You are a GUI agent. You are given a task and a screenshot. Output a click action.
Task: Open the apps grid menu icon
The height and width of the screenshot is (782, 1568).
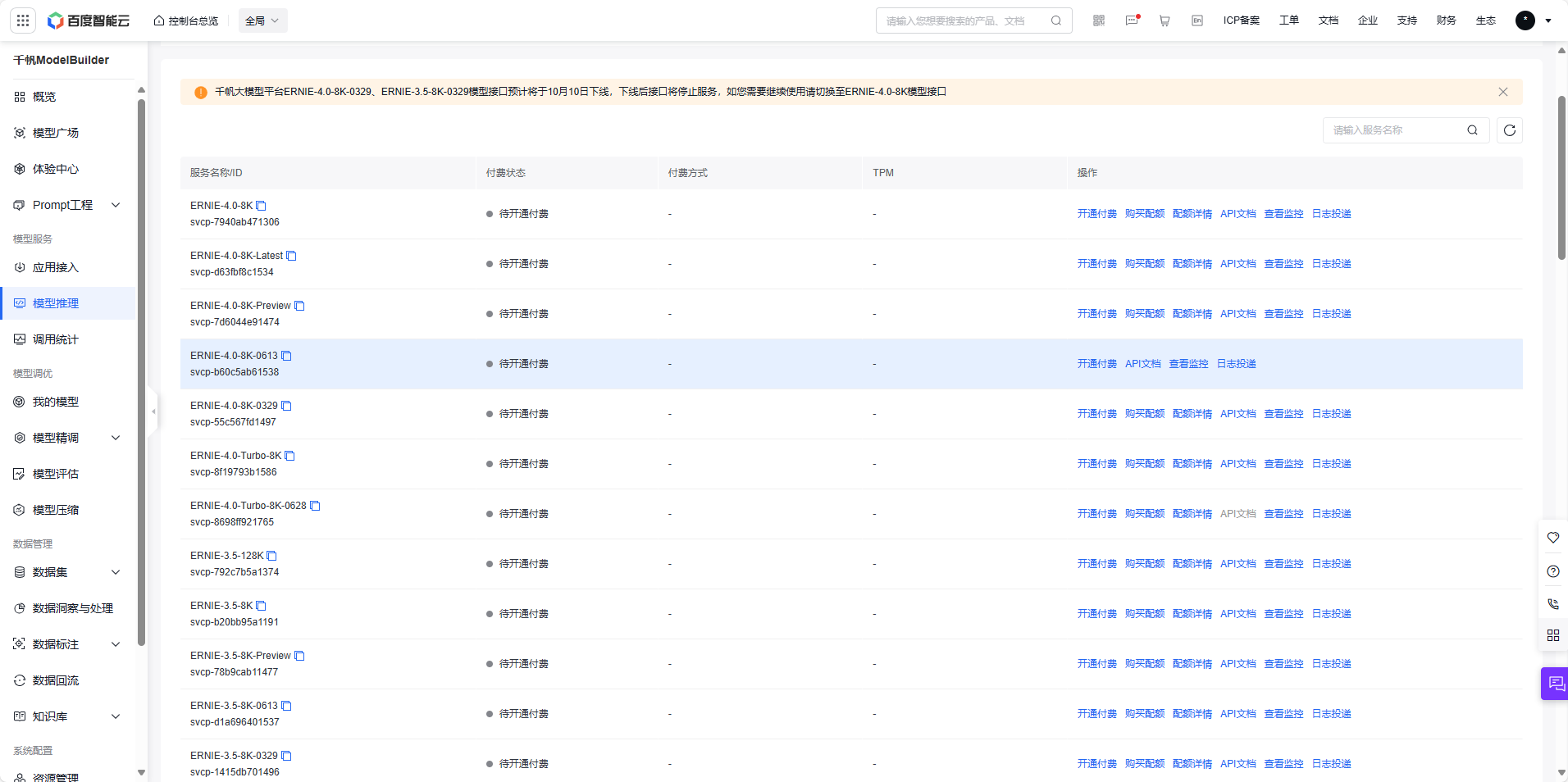23,20
